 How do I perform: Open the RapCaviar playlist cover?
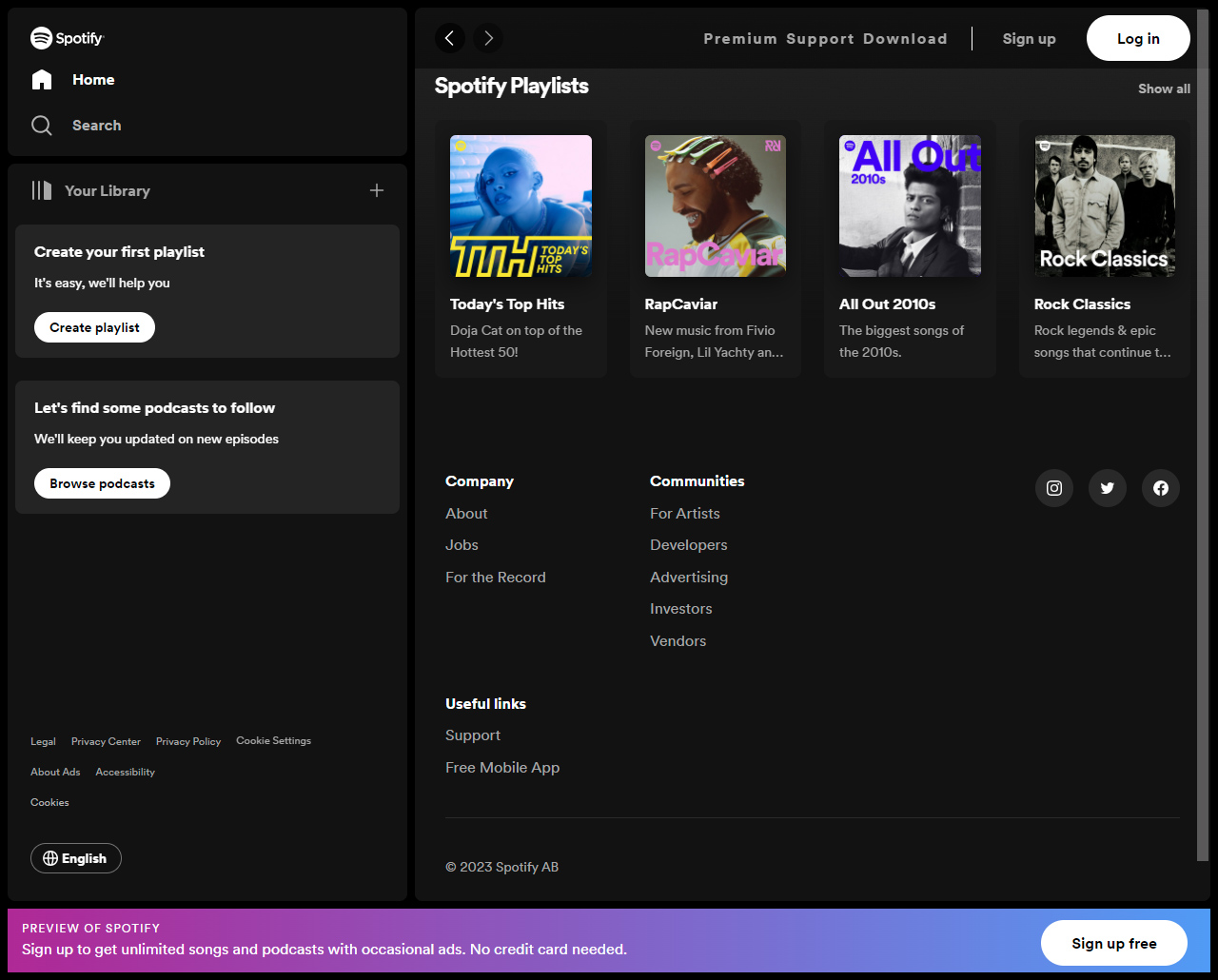pos(716,206)
